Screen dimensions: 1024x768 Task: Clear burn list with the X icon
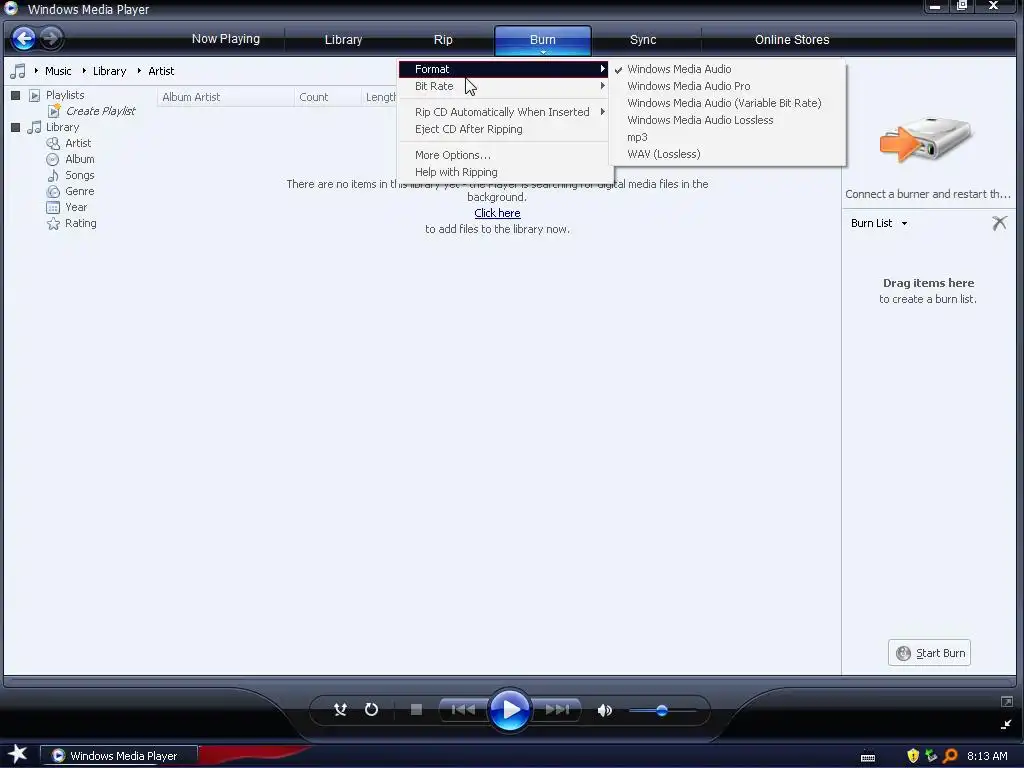(x=999, y=223)
